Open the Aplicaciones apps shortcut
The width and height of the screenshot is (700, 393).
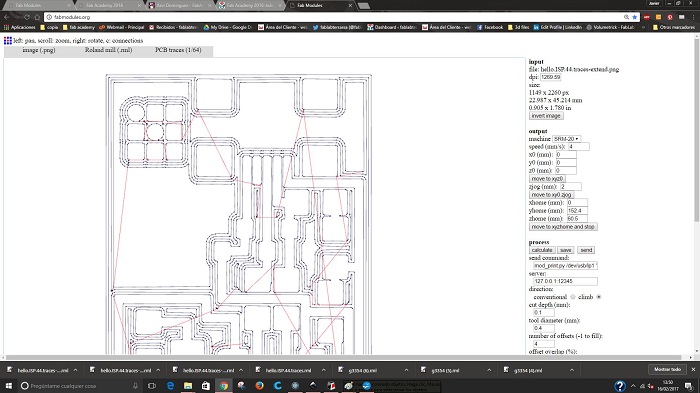pos(20,27)
